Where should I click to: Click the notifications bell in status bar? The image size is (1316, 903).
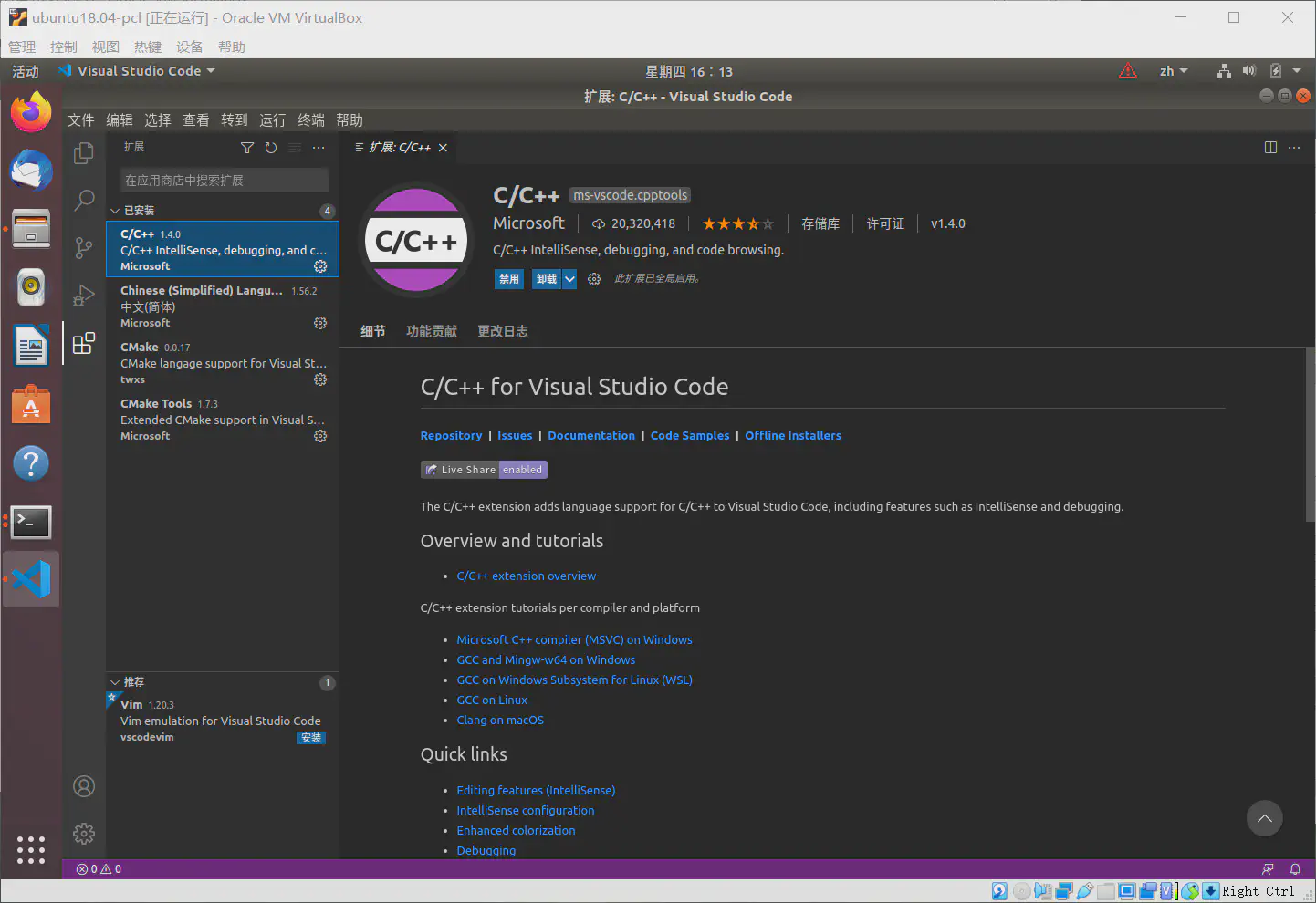(x=1295, y=869)
